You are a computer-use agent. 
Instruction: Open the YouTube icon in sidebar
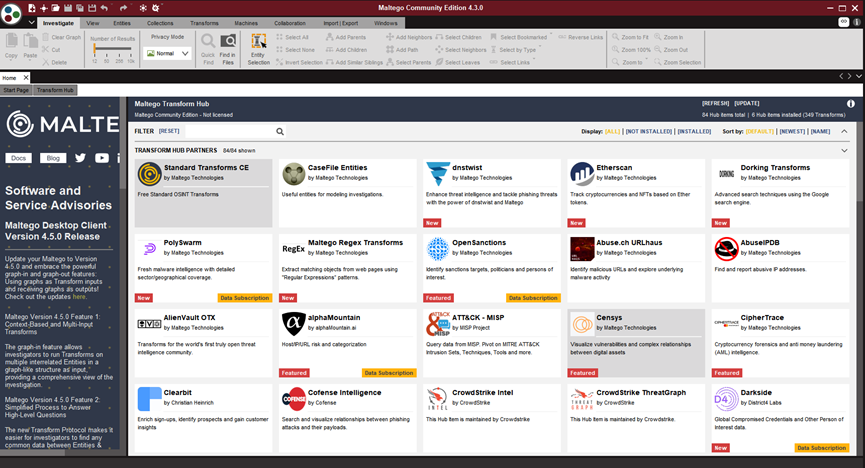tap(102, 158)
